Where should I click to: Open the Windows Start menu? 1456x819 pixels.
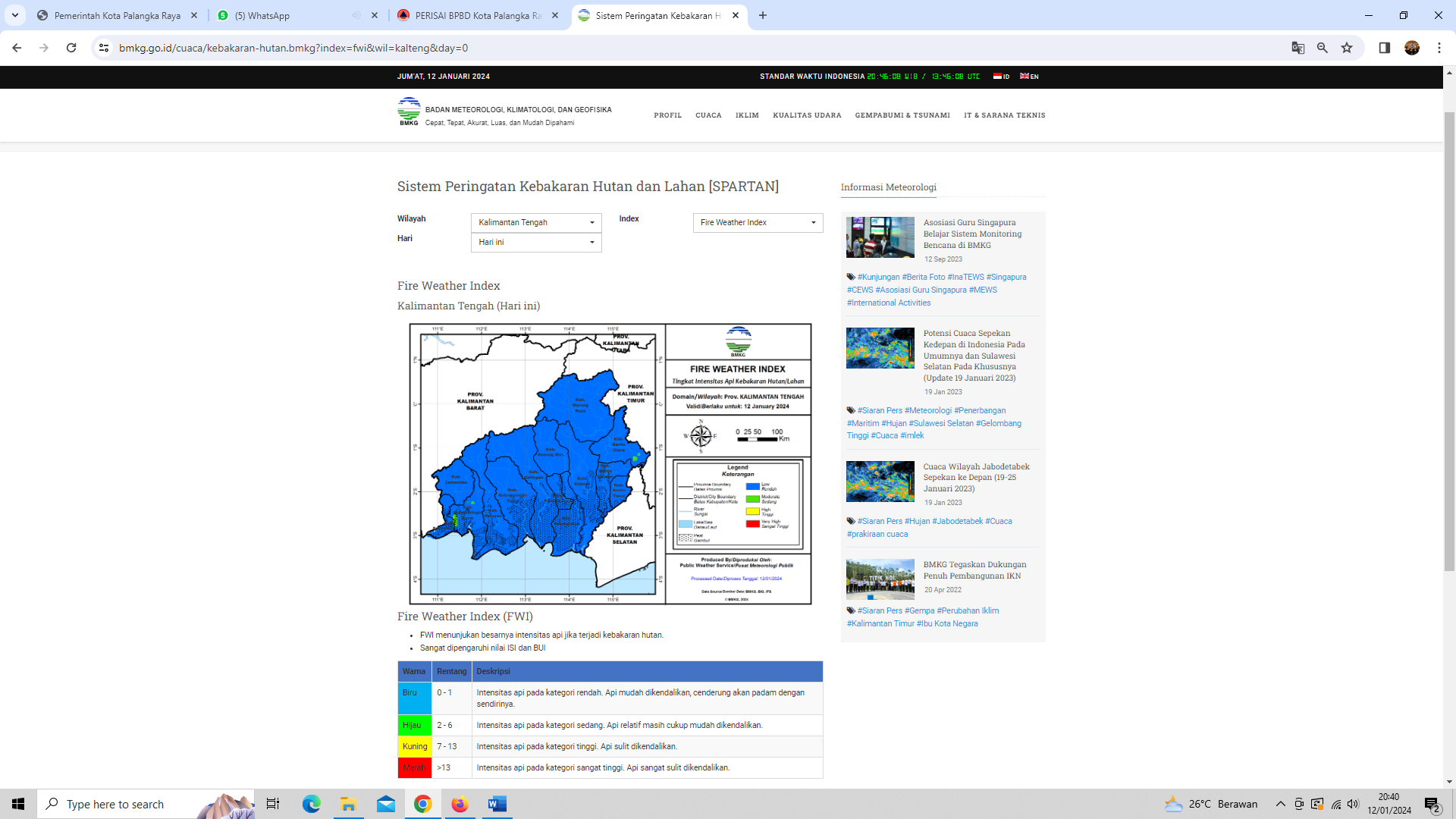[x=18, y=804]
